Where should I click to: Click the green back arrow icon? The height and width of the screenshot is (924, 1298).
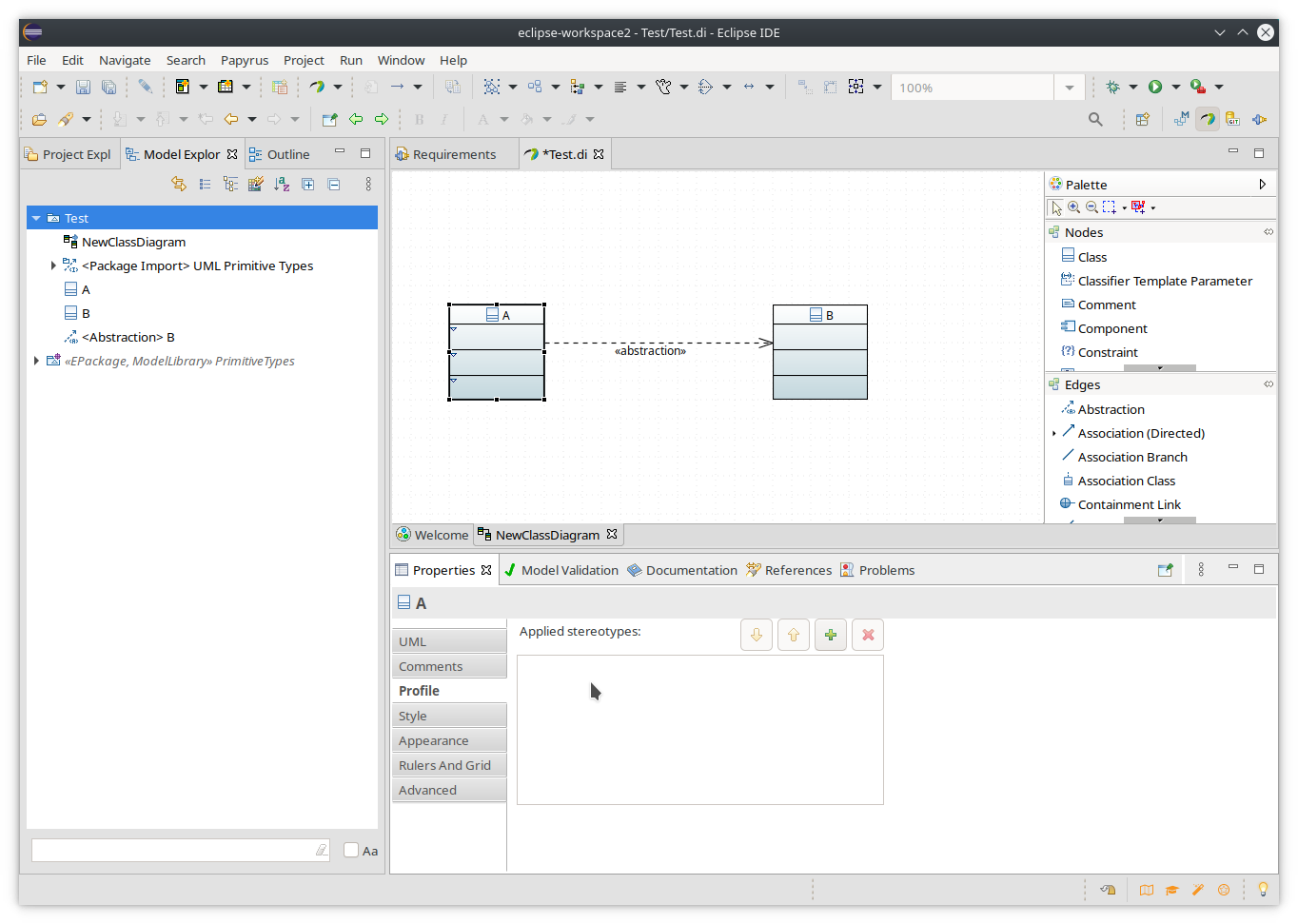(x=356, y=119)
